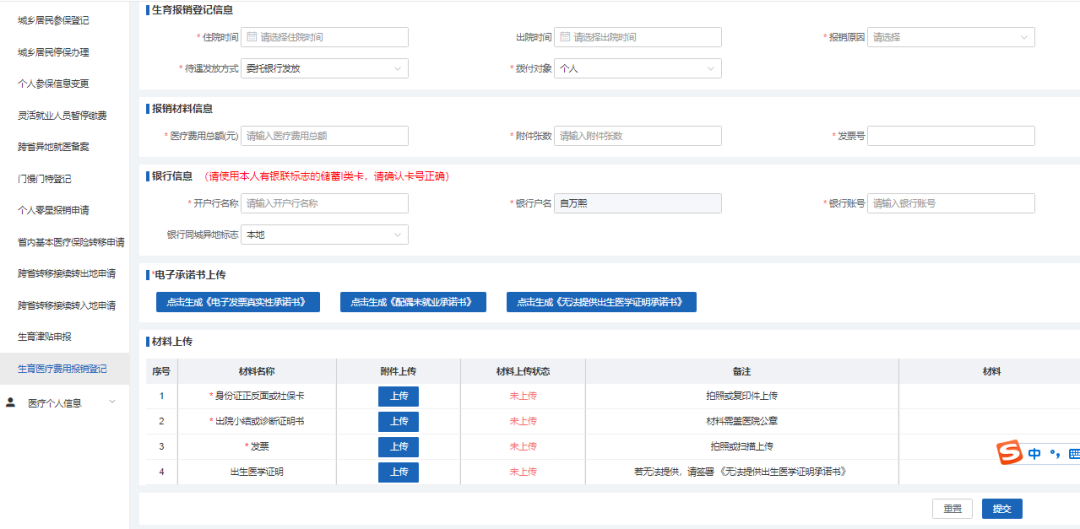Click 点击生成《电子发票真实性承诺书》 button
The height and width of the screenshot is (529, 1080).
[238, 302]
